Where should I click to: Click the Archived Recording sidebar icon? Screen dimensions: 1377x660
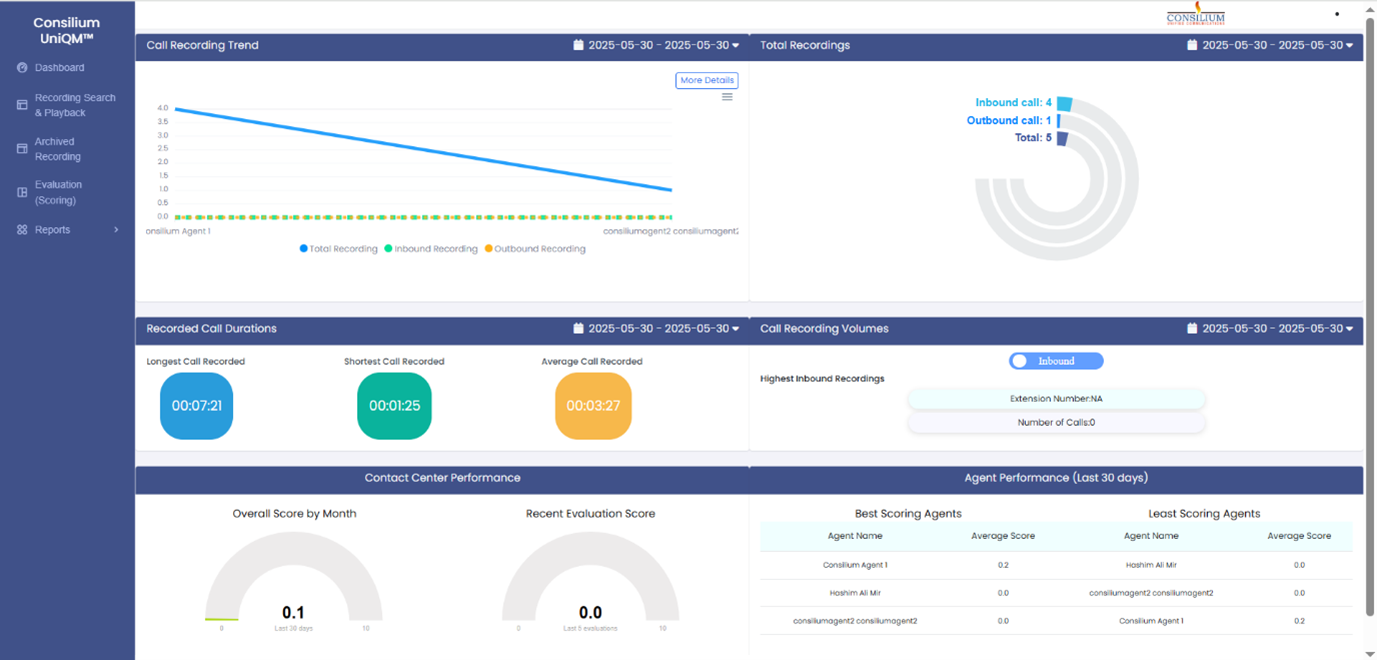(x=22, y=149)
